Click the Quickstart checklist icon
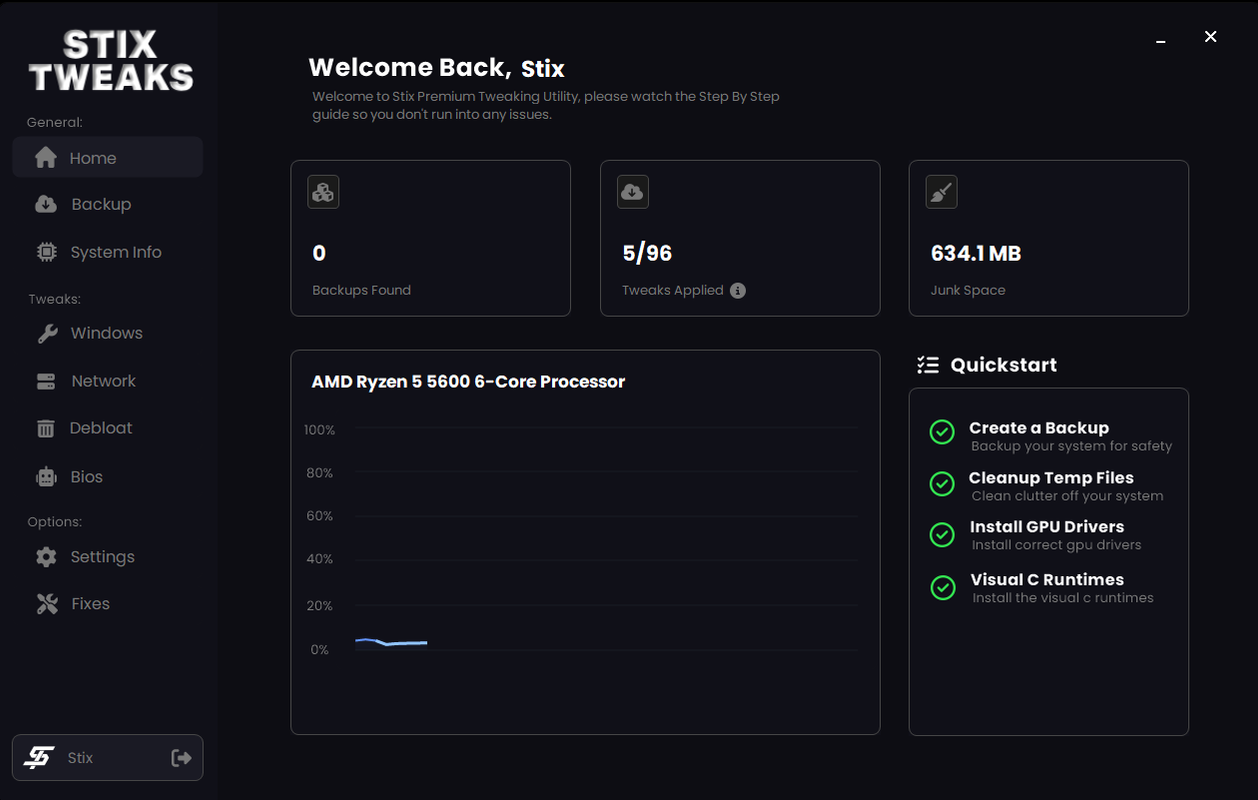The image size is (1258, 800). (928, 364)
